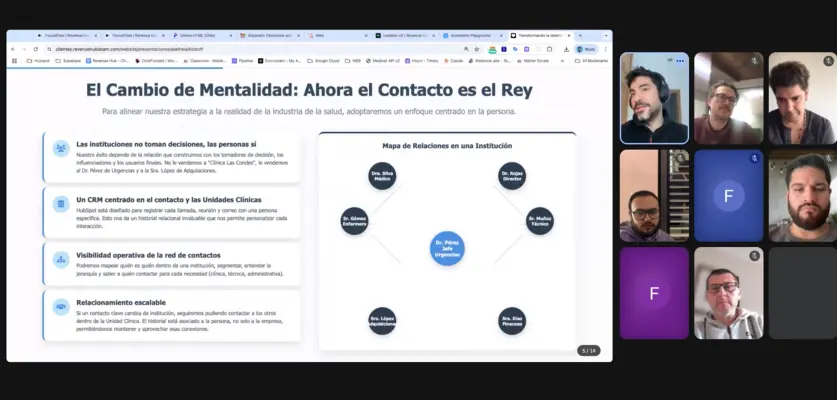837x400 pixels.
Task: Open Hours - Timely bookmark
Action: tap(421, 61)
